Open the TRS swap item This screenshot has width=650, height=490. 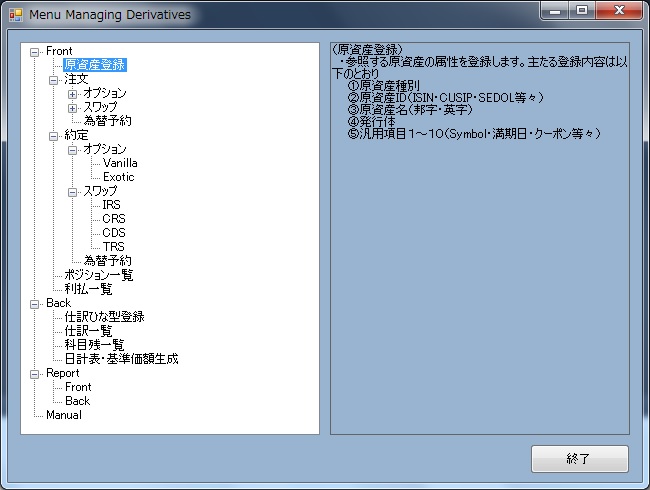pyautogui.click(x=114, y=247)
